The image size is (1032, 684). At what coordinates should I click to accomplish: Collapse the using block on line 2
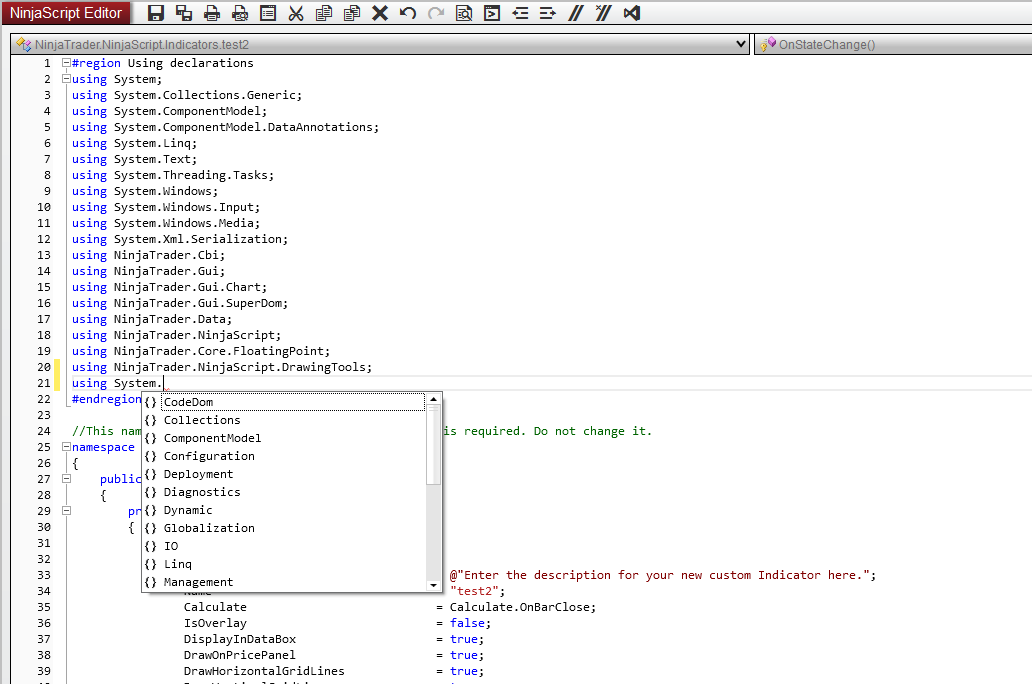(66, 79)
